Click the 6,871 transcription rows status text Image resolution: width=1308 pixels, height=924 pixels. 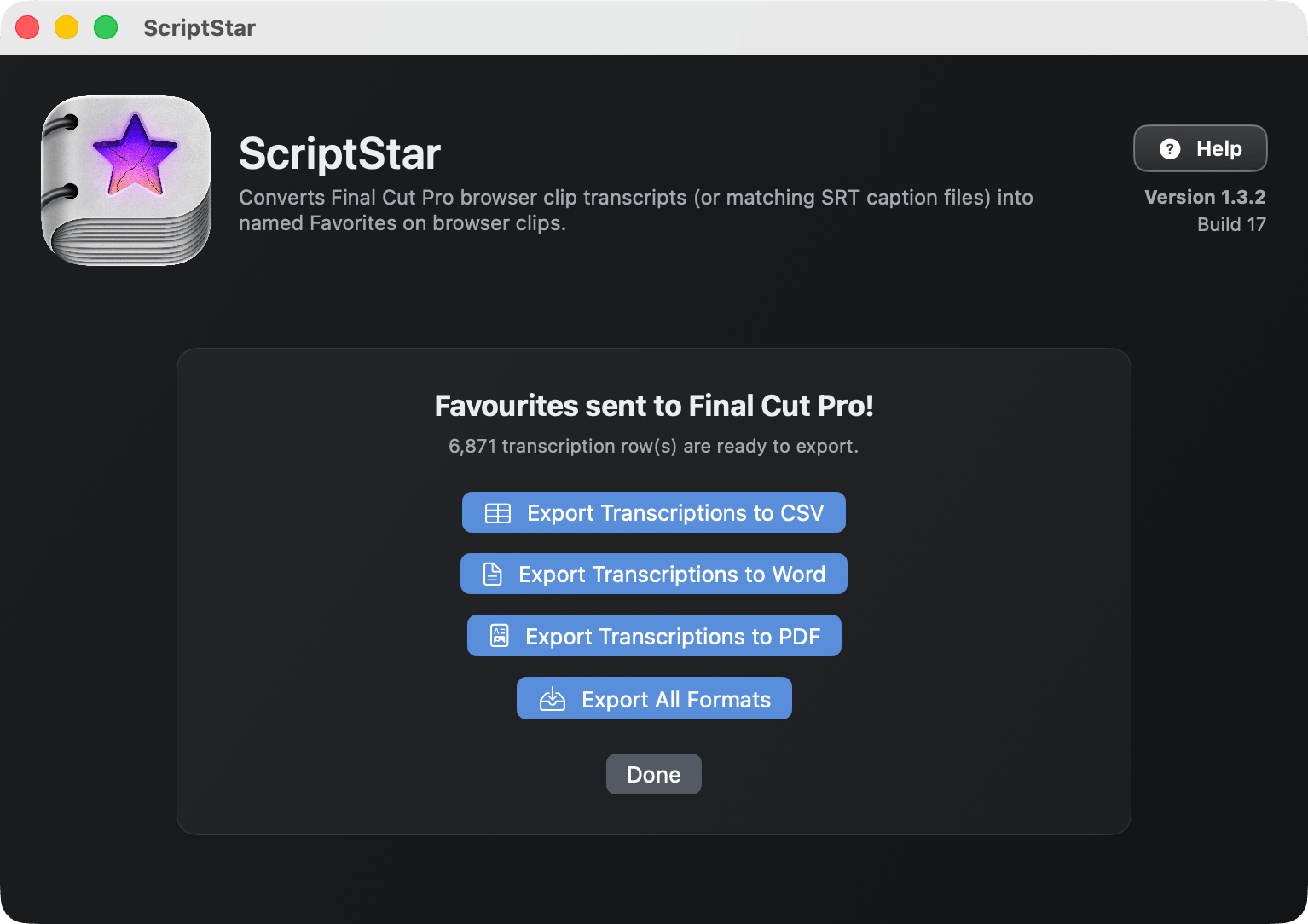point(654,447)
